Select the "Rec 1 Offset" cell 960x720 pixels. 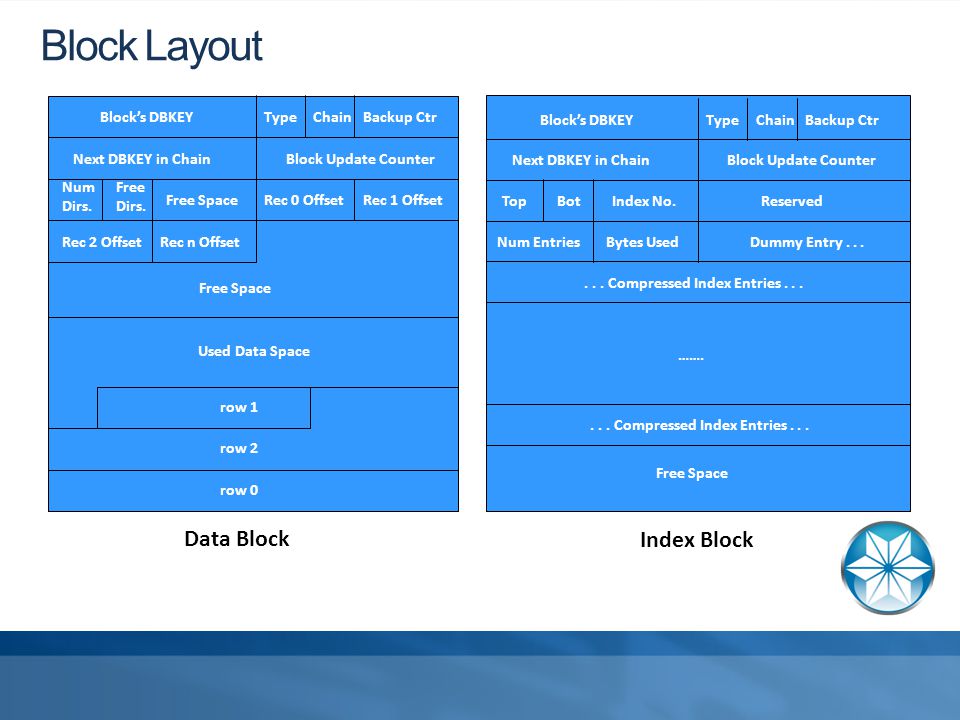click(407, 200)
